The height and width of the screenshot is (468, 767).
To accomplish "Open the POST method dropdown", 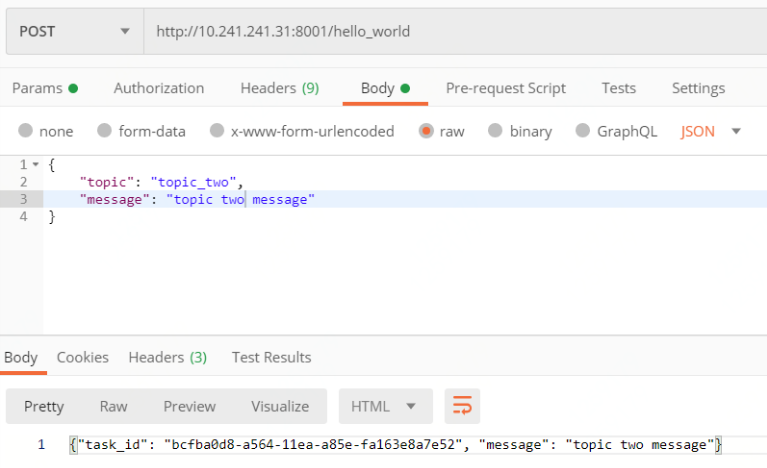I will pos(75,31).
